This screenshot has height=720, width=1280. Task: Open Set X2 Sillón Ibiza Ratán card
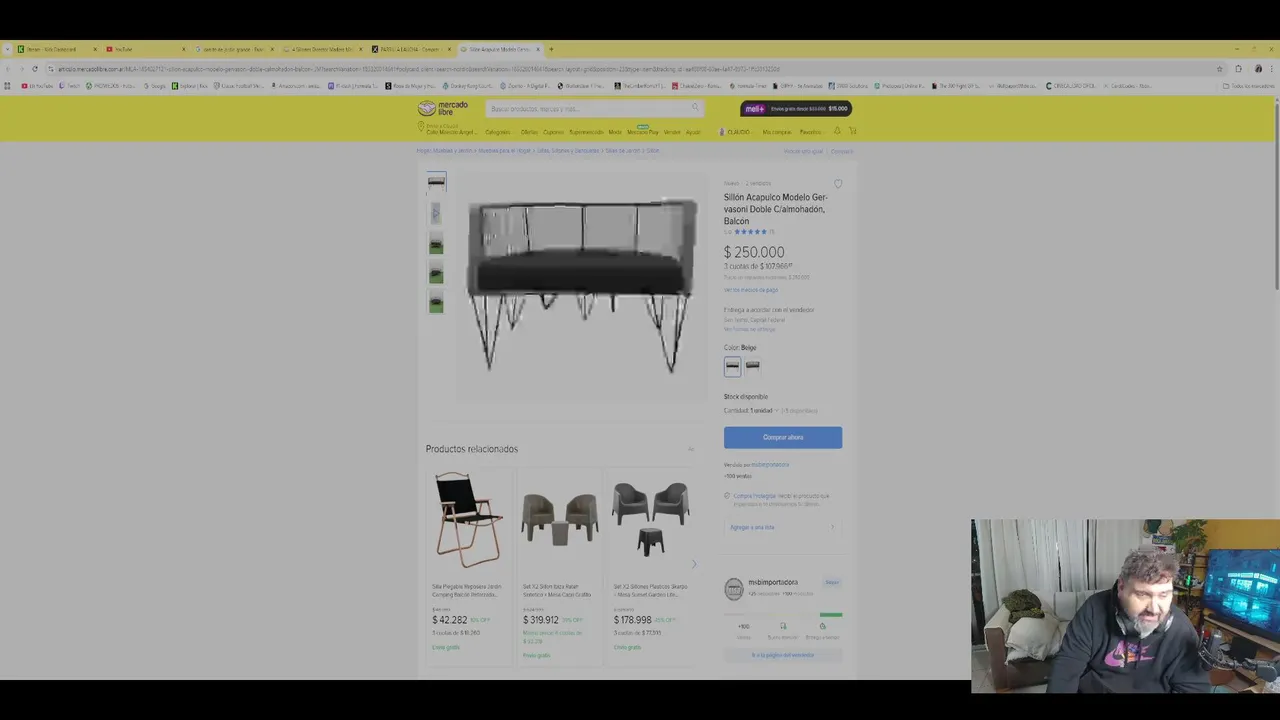559,565
